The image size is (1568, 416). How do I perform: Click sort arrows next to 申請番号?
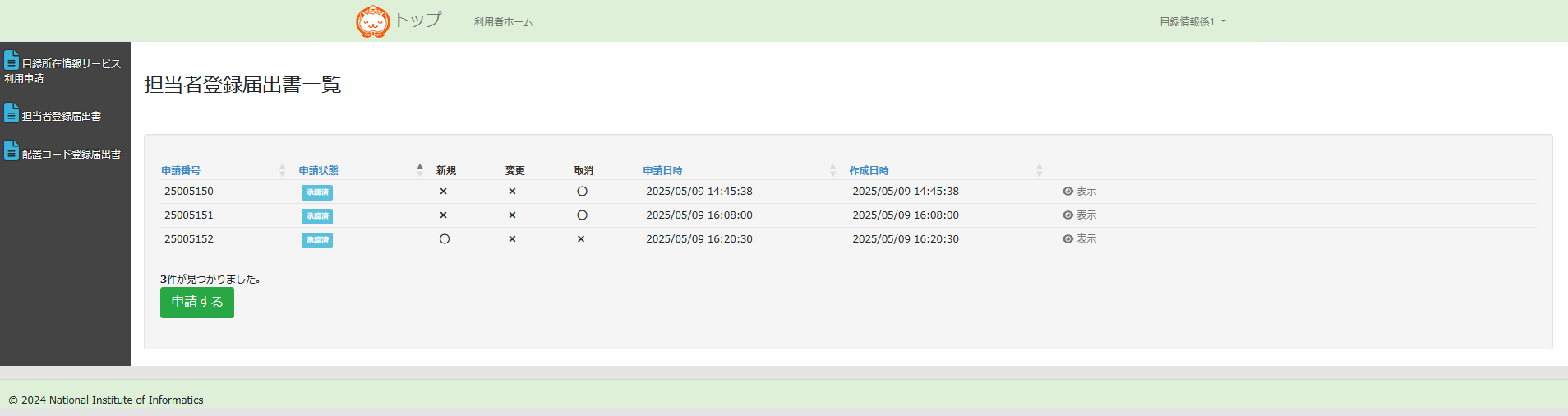[x=283, y=170]
